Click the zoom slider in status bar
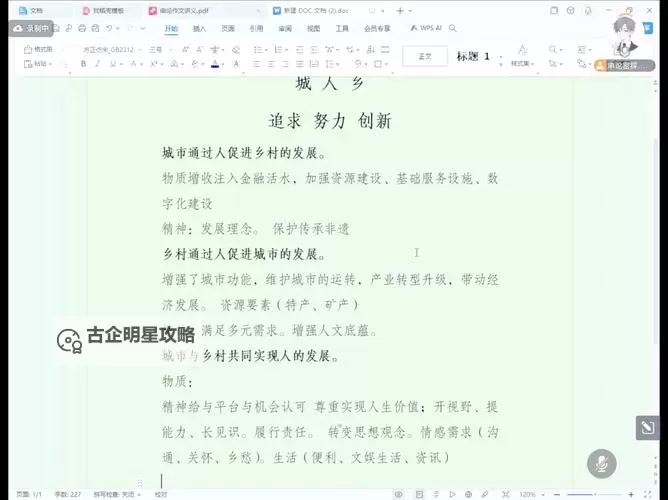 tap(594, 494)
